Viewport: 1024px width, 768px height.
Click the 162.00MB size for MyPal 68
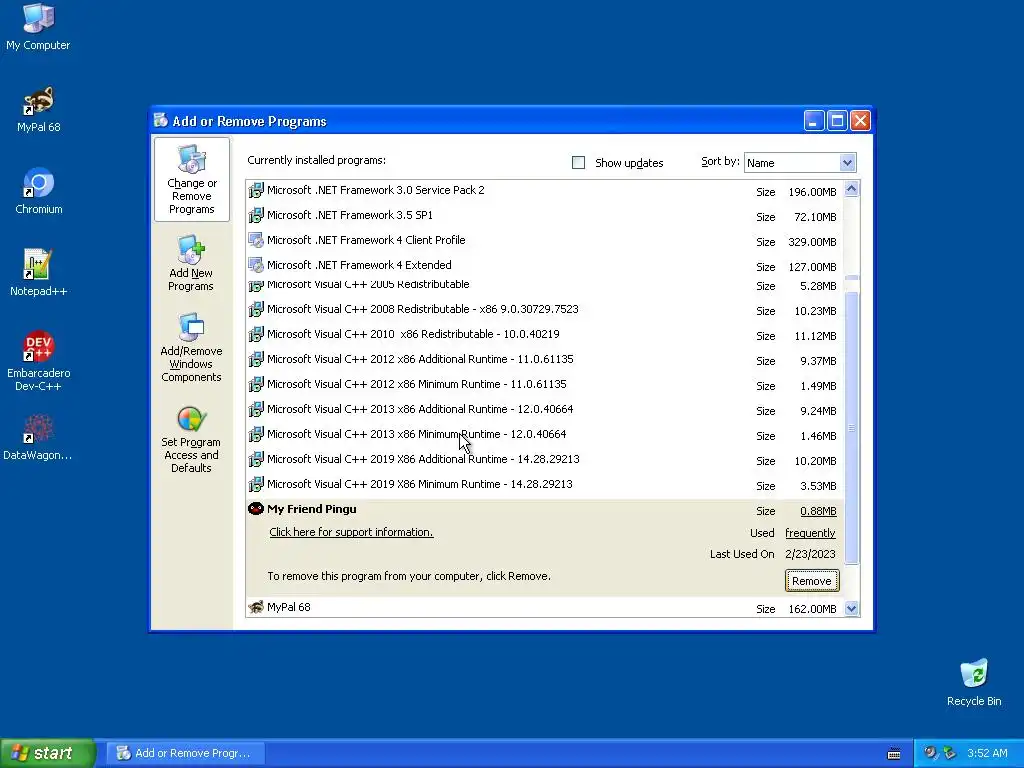point(812,609)
